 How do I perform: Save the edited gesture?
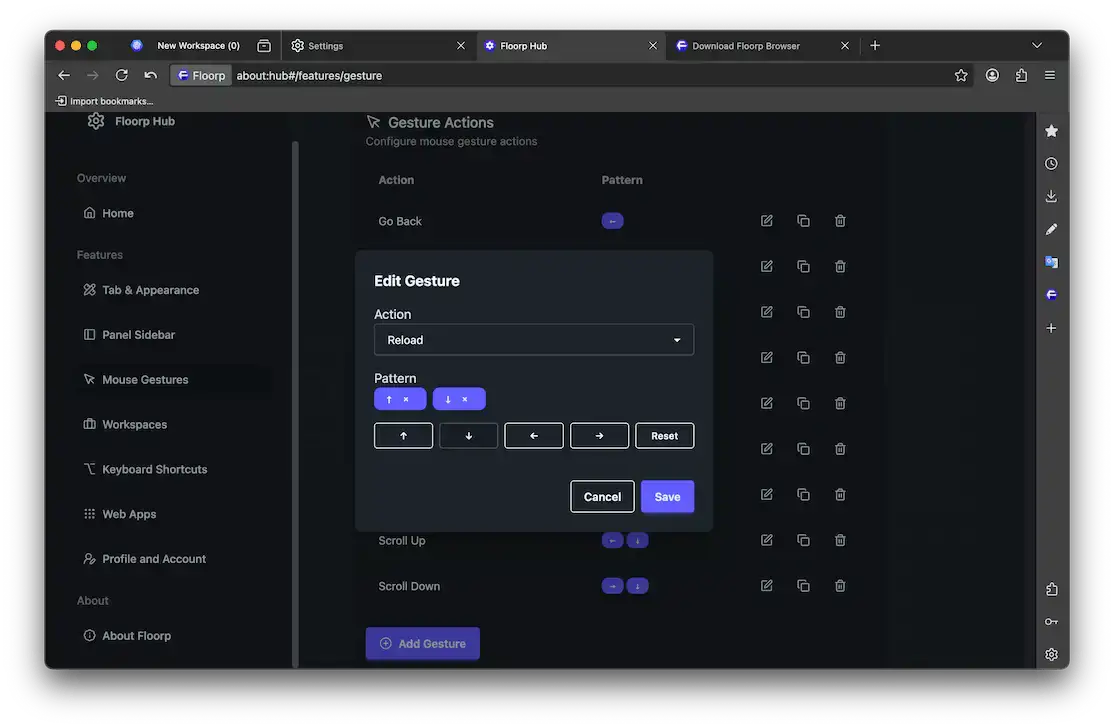point(667,496)
